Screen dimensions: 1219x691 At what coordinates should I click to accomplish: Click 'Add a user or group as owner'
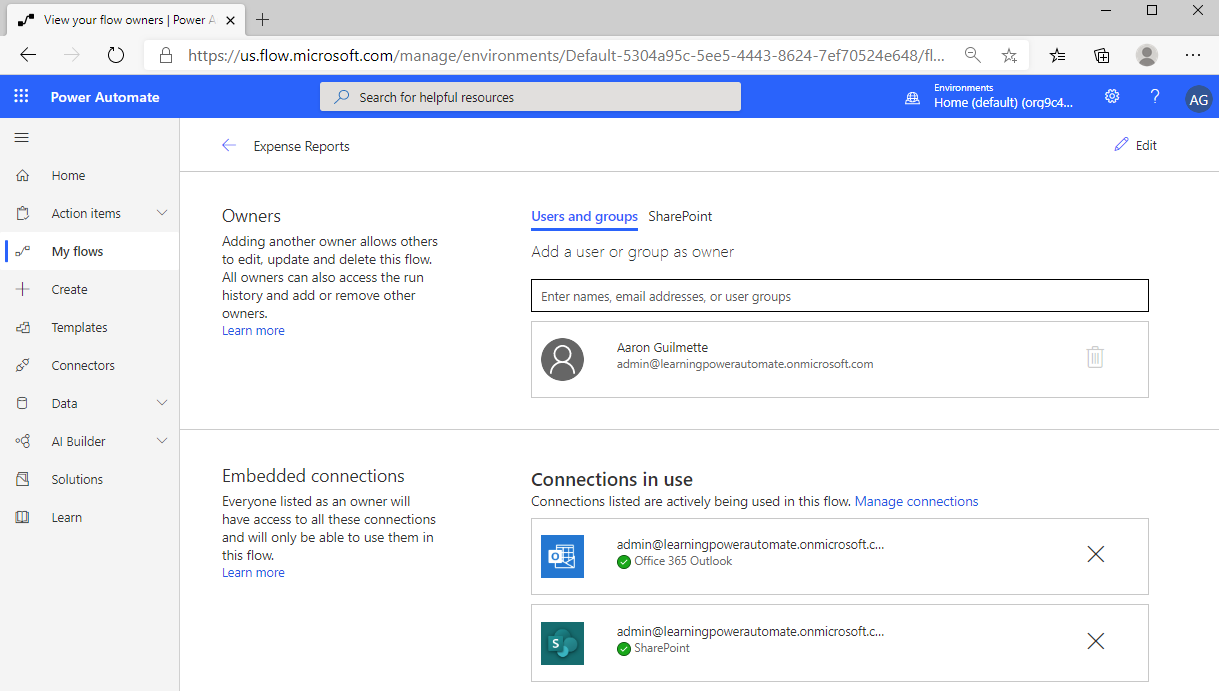(x=632, y=252)
